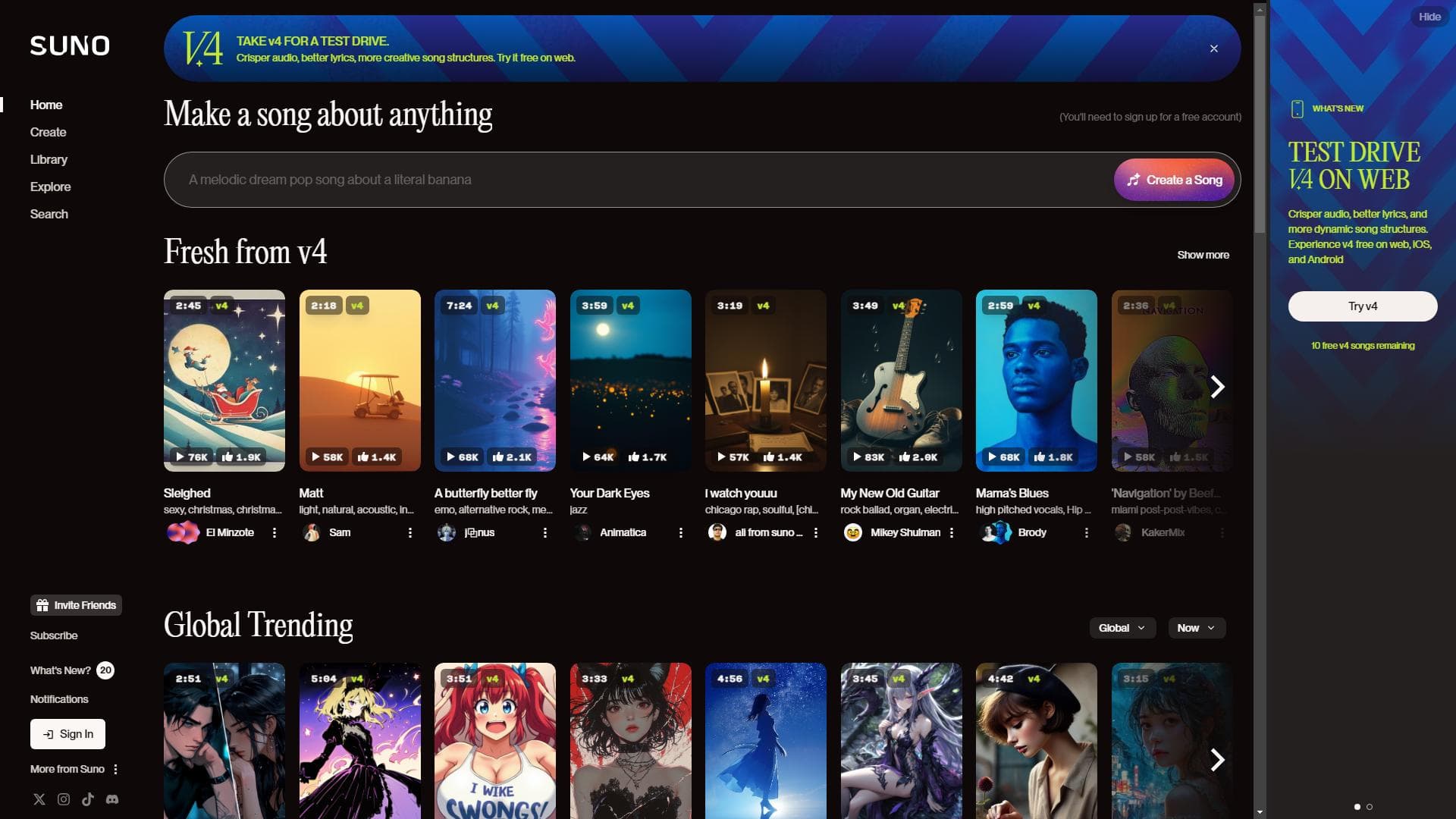This screenshot has width=1456, height=819.
Task: Open options menu for Sleighed song
Action: 275,533
